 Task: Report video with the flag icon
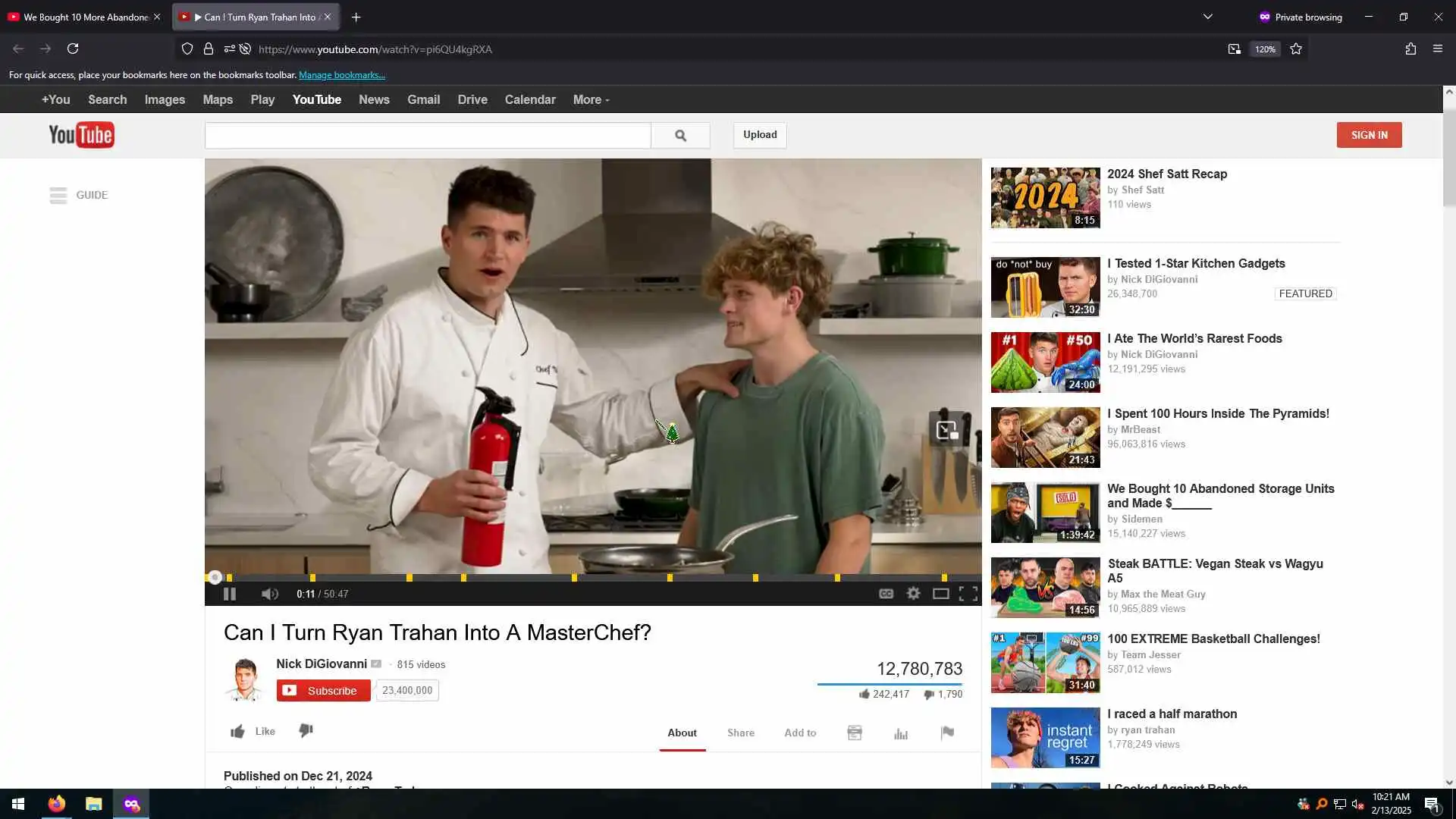tap(947, 733)
